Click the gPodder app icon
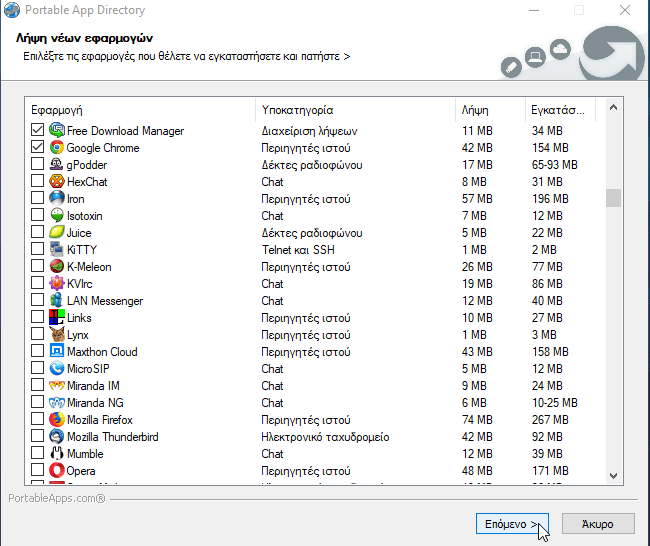650x546 pixels. pyautogui.click(x=57, y=165)
